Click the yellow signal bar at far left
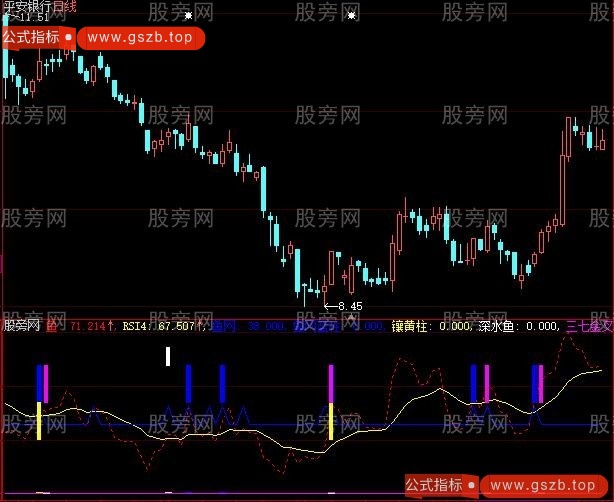The width and height of the screenshot is (614, 502). click(39, 421)
